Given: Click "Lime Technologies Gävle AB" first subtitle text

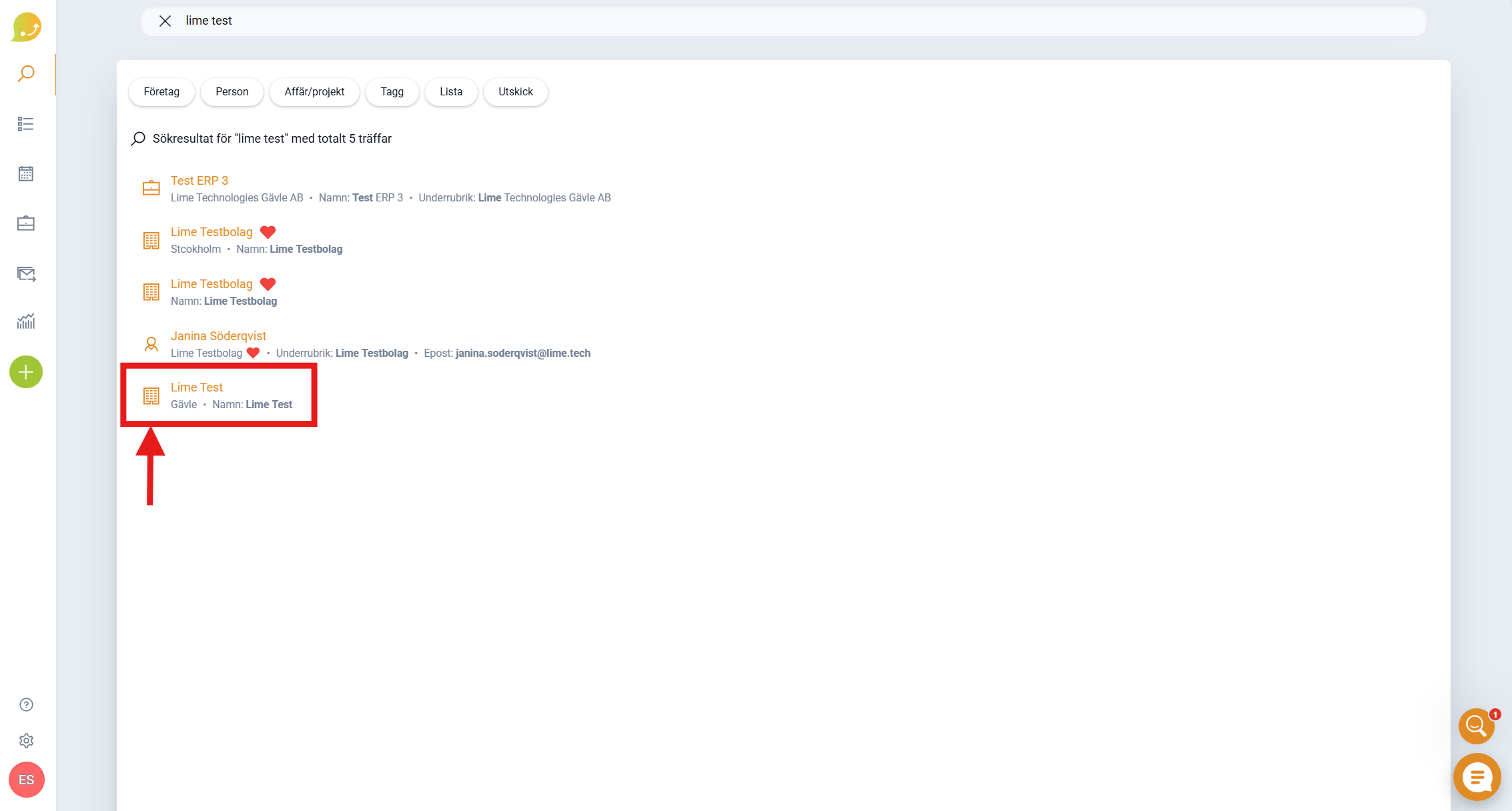Looking at the screenshot, I should tap(237, 198).
